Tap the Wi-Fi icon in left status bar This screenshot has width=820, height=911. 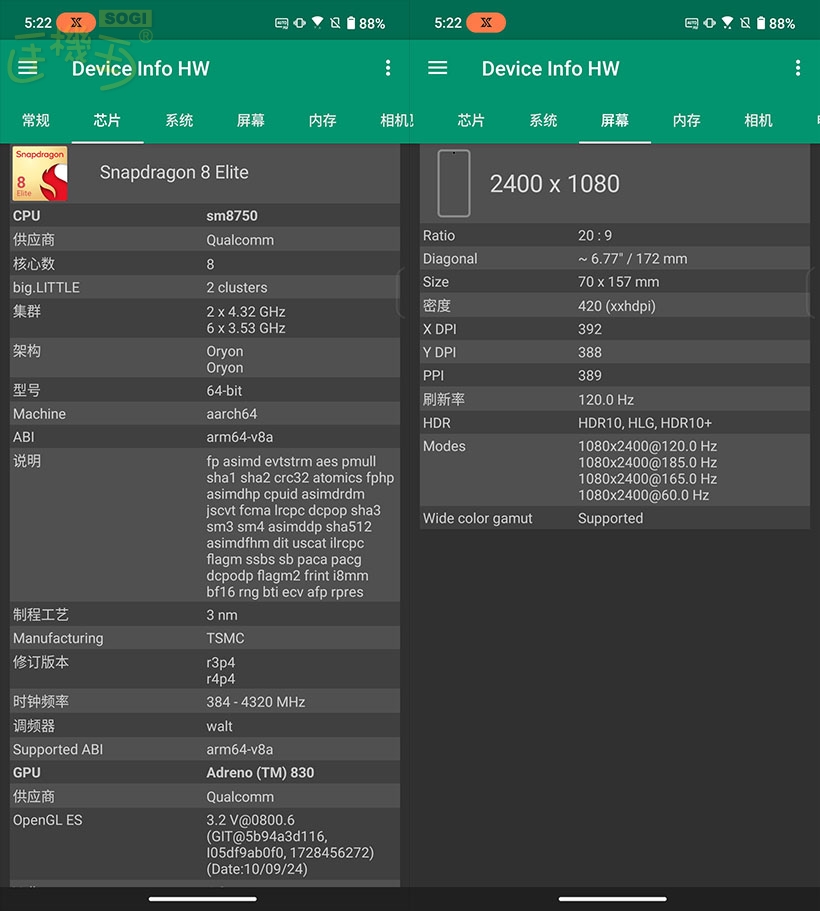[317, 23]
